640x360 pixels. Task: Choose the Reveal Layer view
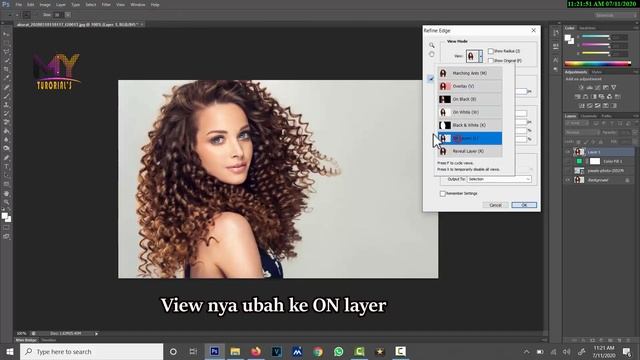point(470,151)
